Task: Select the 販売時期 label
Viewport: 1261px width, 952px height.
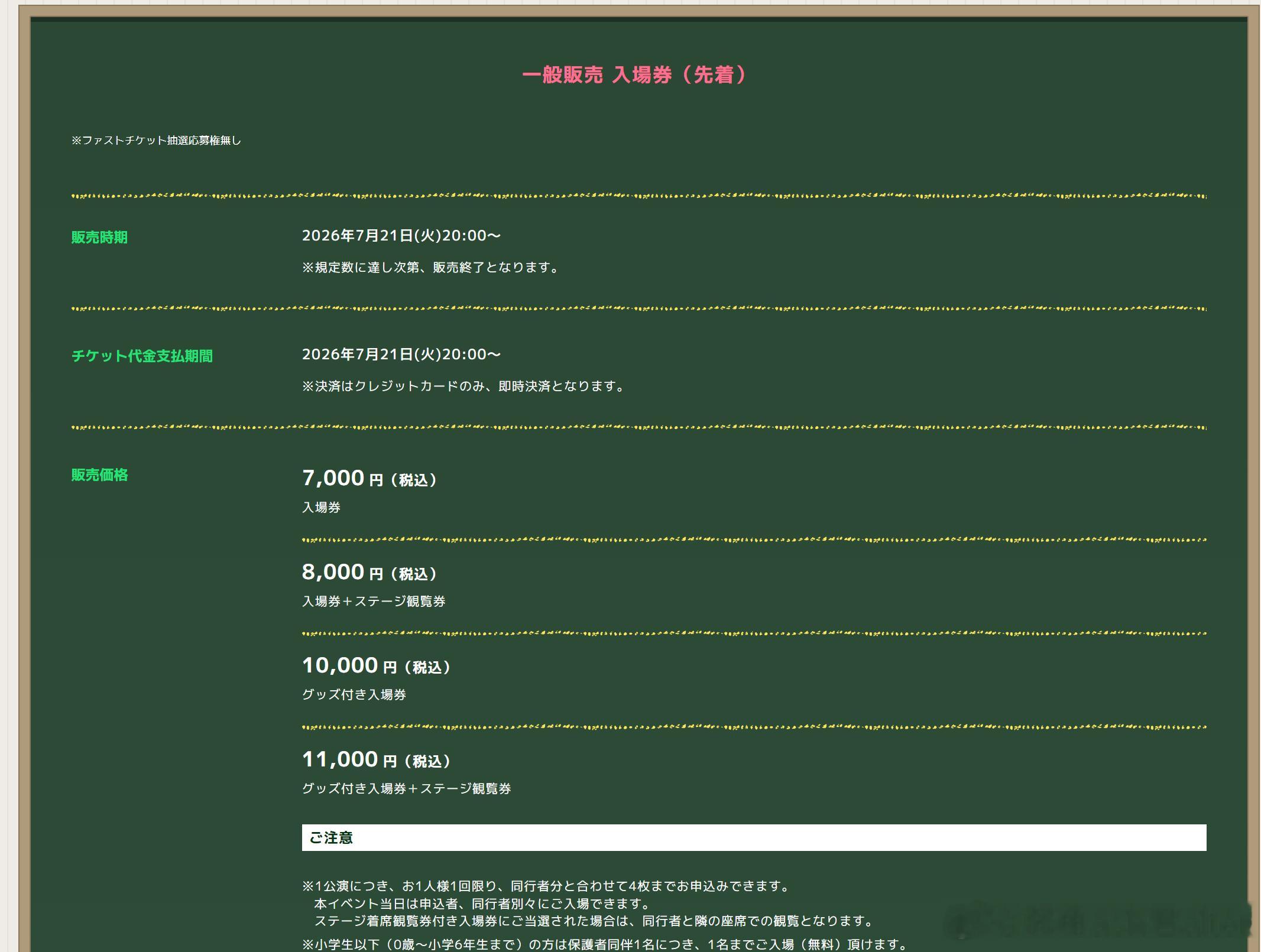Action: coord(99,237)
